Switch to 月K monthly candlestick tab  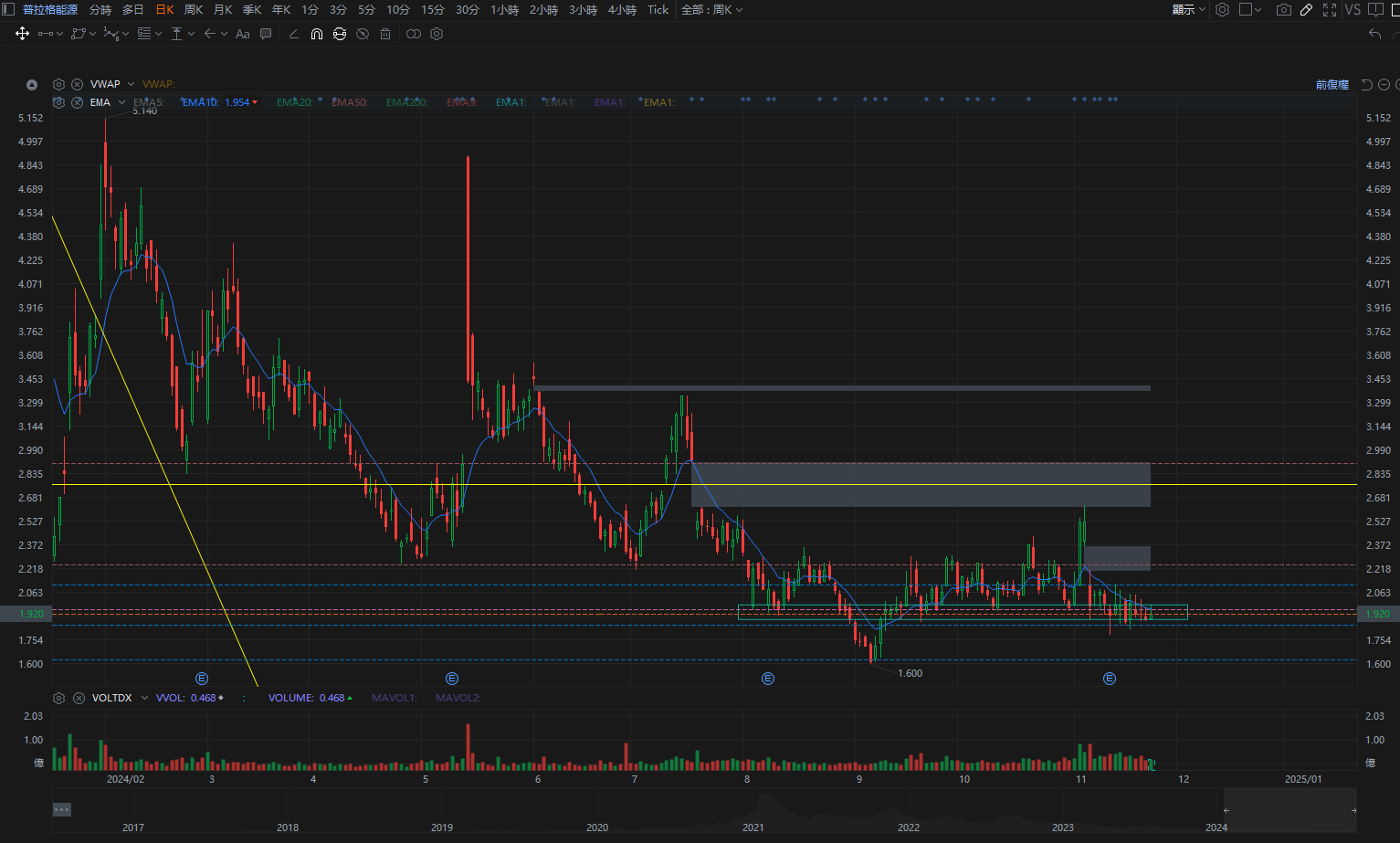coord(223,9)
